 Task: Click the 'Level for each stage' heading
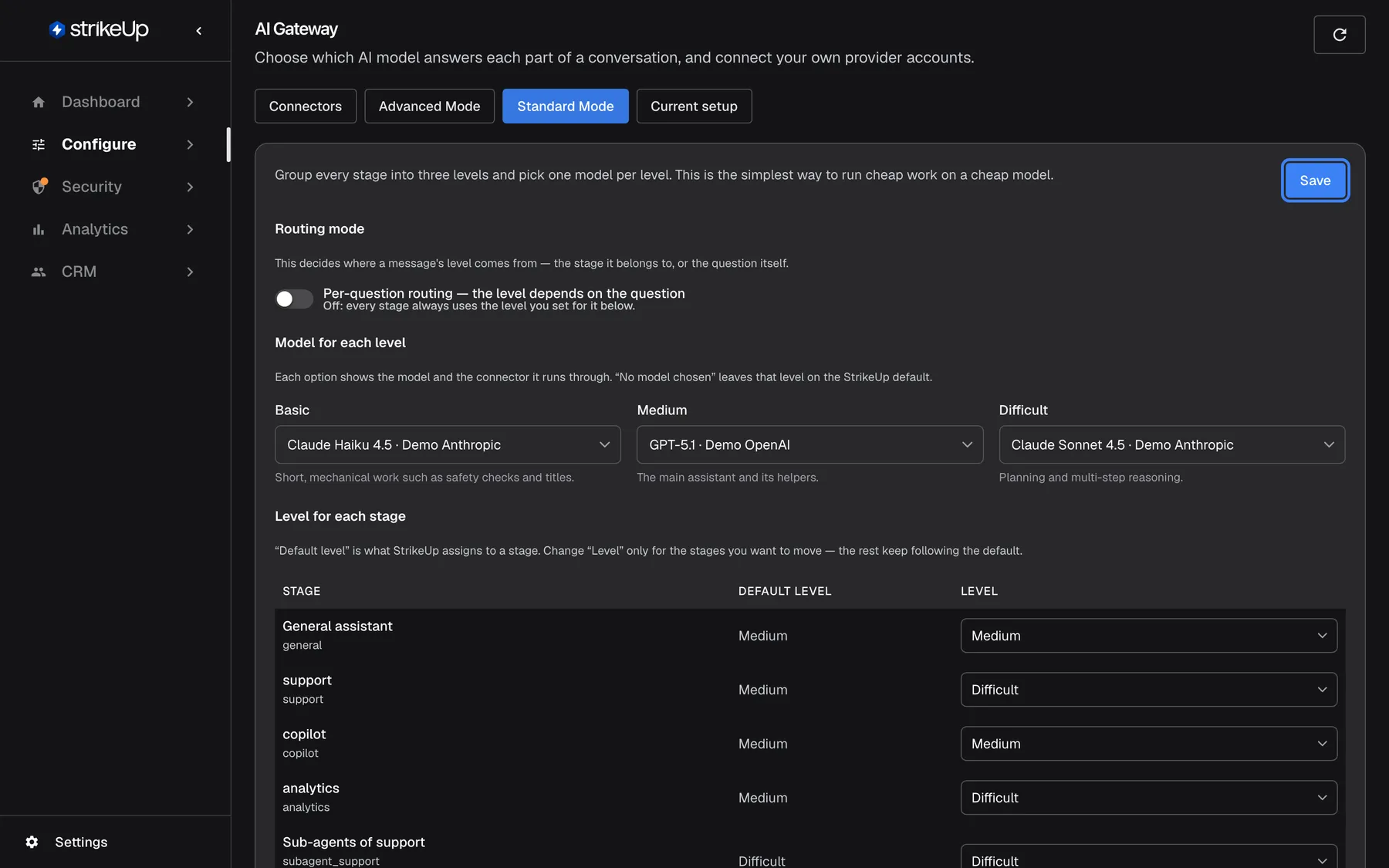tap(340, 516)
